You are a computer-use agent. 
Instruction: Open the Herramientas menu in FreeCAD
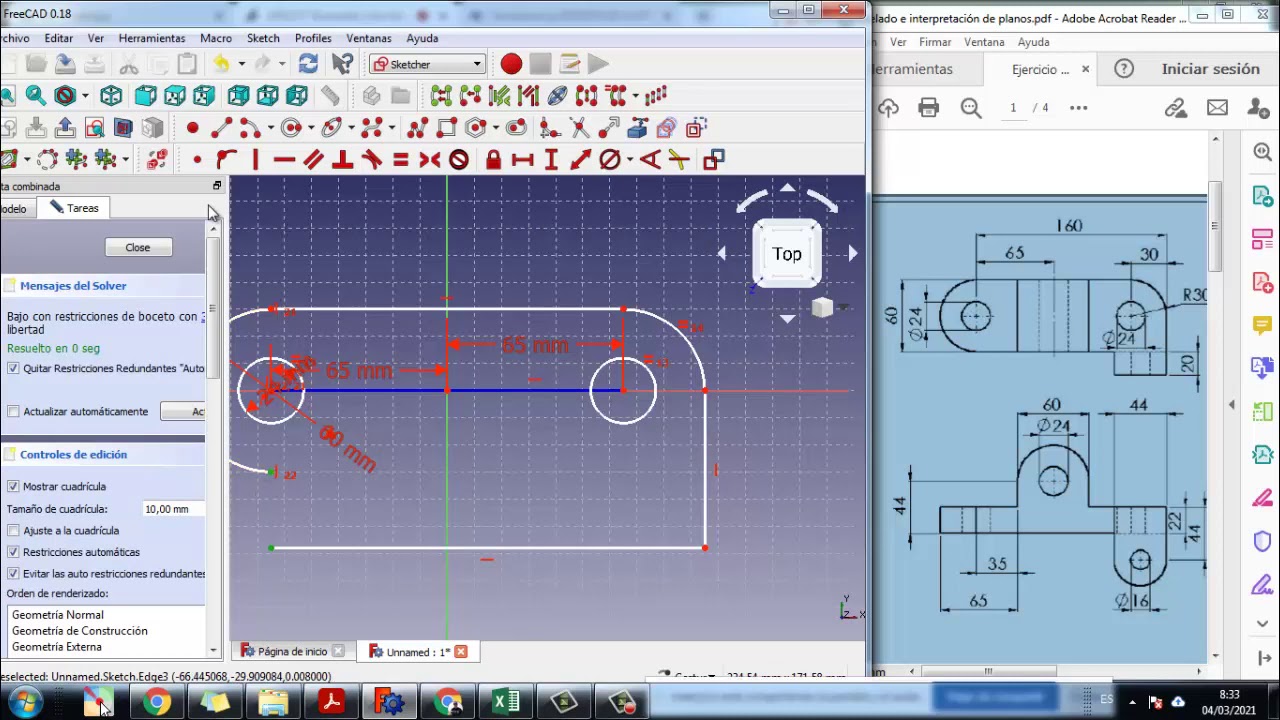pos(152,38)
